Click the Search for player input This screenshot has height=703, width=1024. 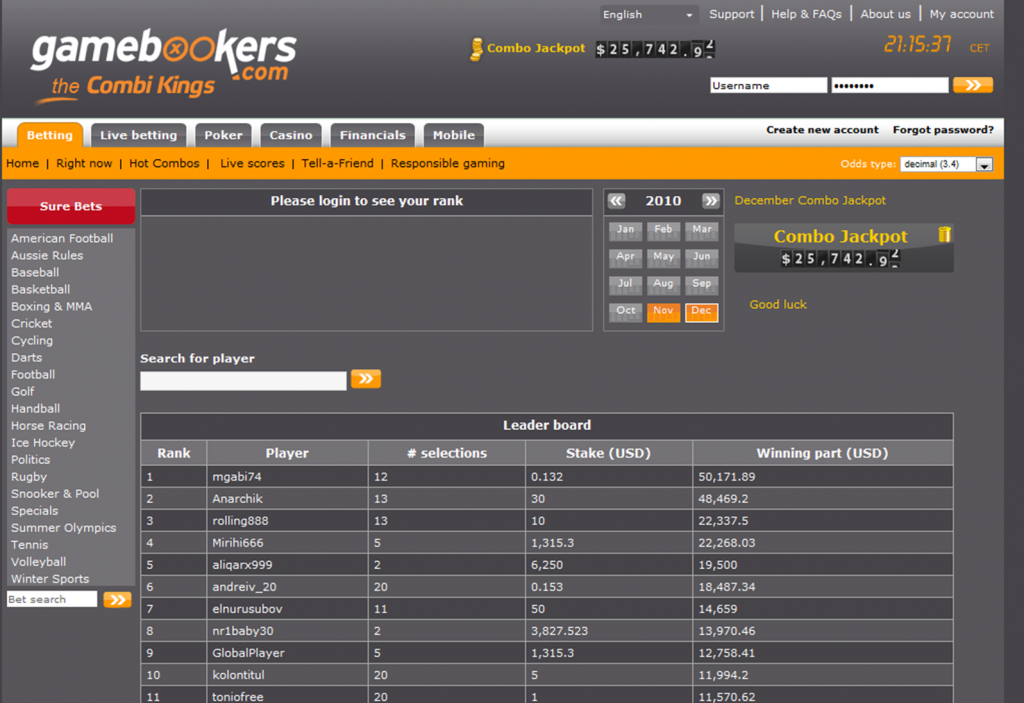[x=243, y=381]
